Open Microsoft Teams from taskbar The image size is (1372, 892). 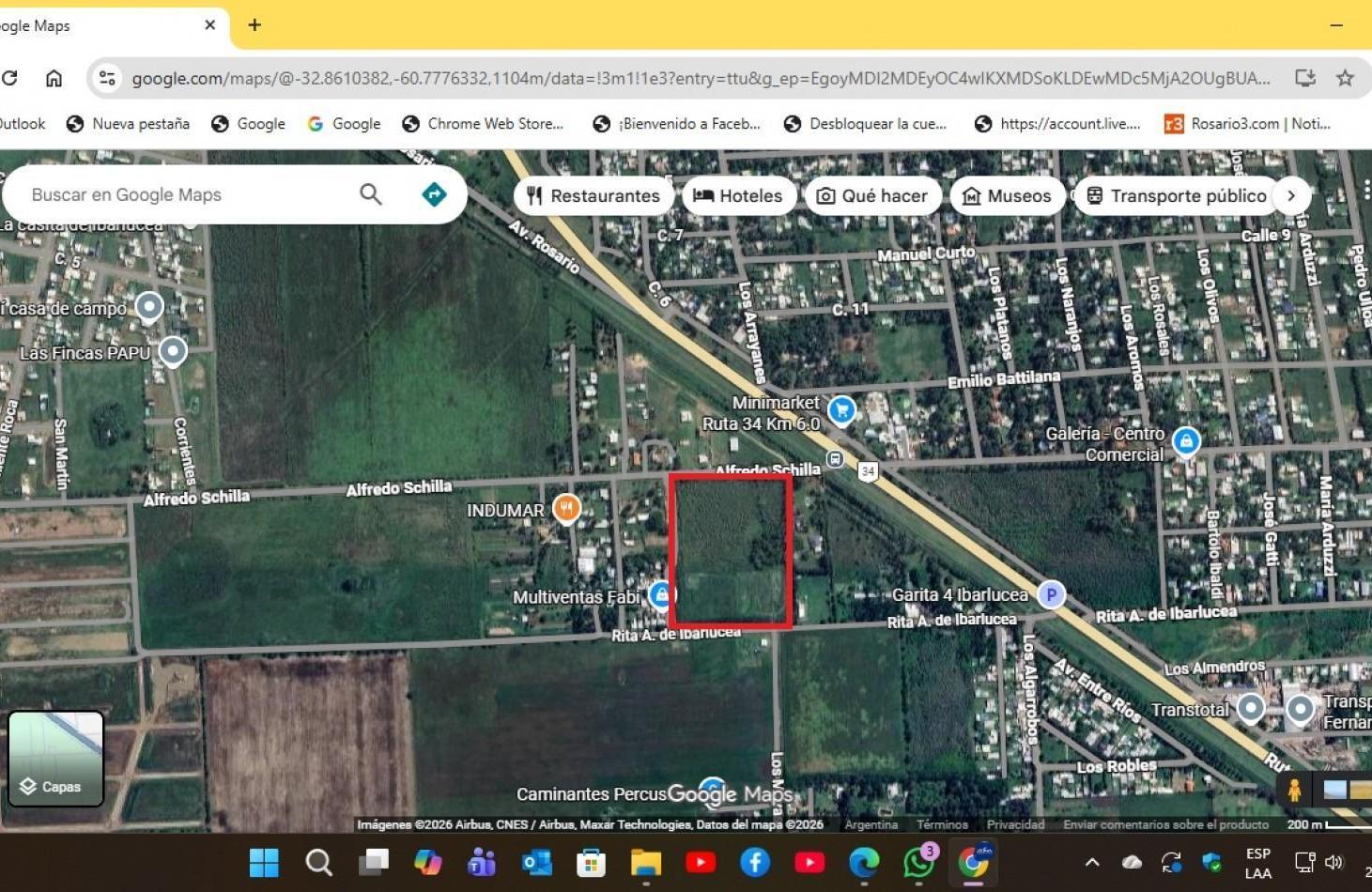482,862
